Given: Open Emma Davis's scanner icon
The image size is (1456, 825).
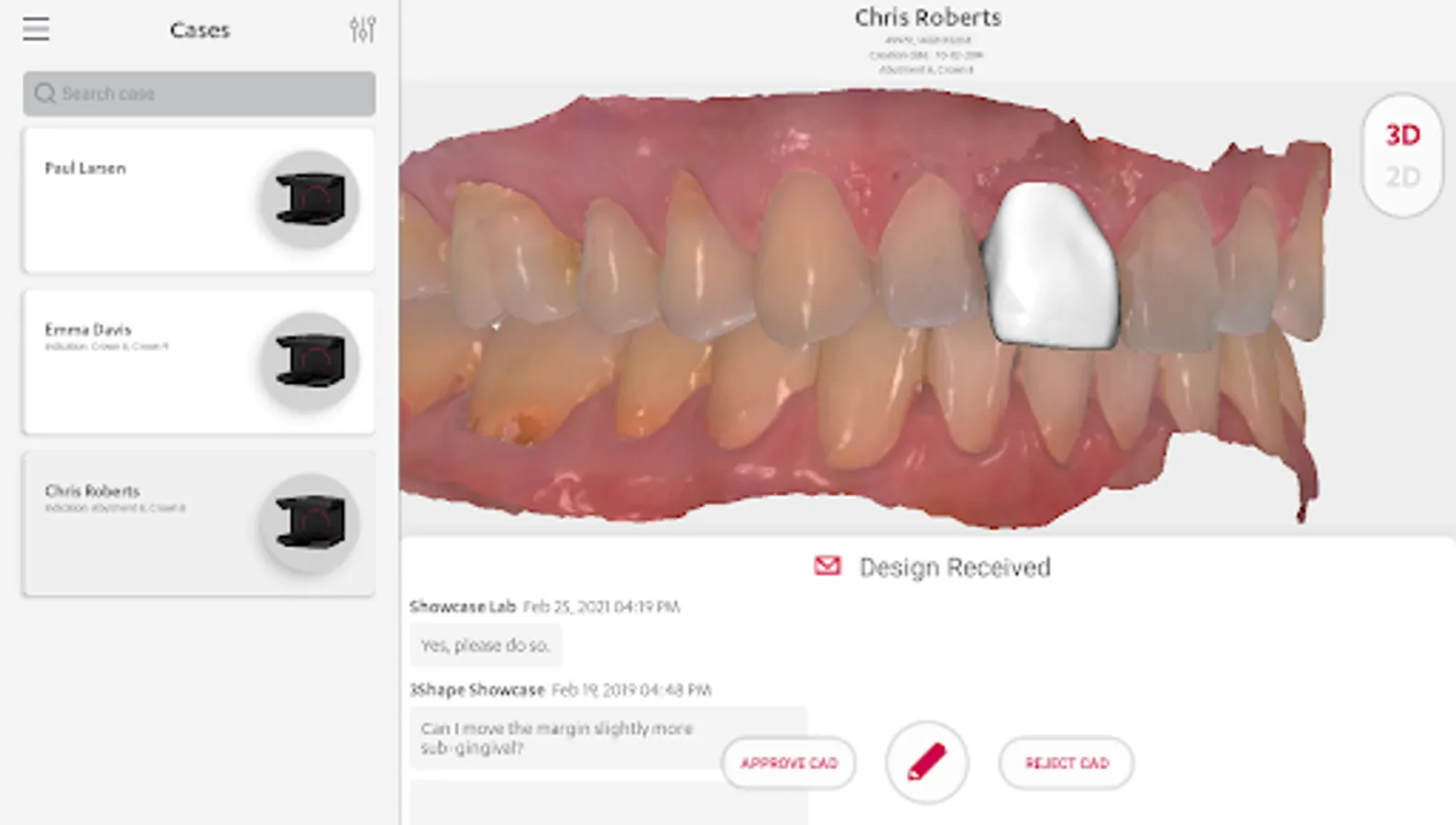Looking at the screenshot, I should (x=310, y=361).
